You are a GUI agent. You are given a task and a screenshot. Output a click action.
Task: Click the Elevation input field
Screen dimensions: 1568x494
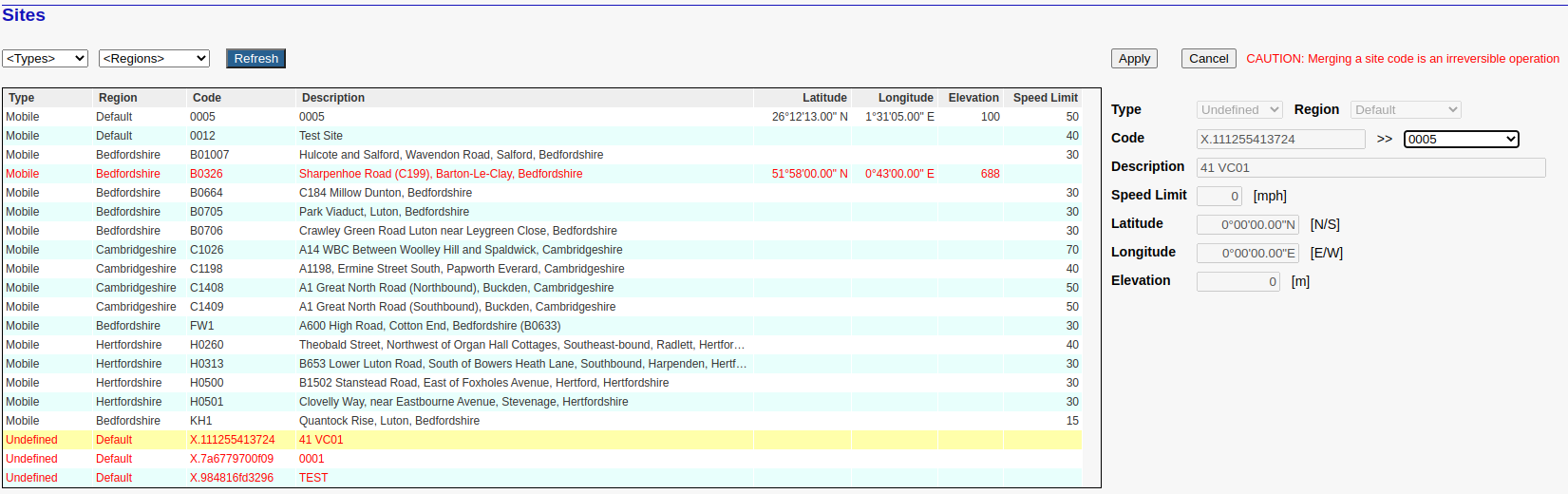(1238, 282)
